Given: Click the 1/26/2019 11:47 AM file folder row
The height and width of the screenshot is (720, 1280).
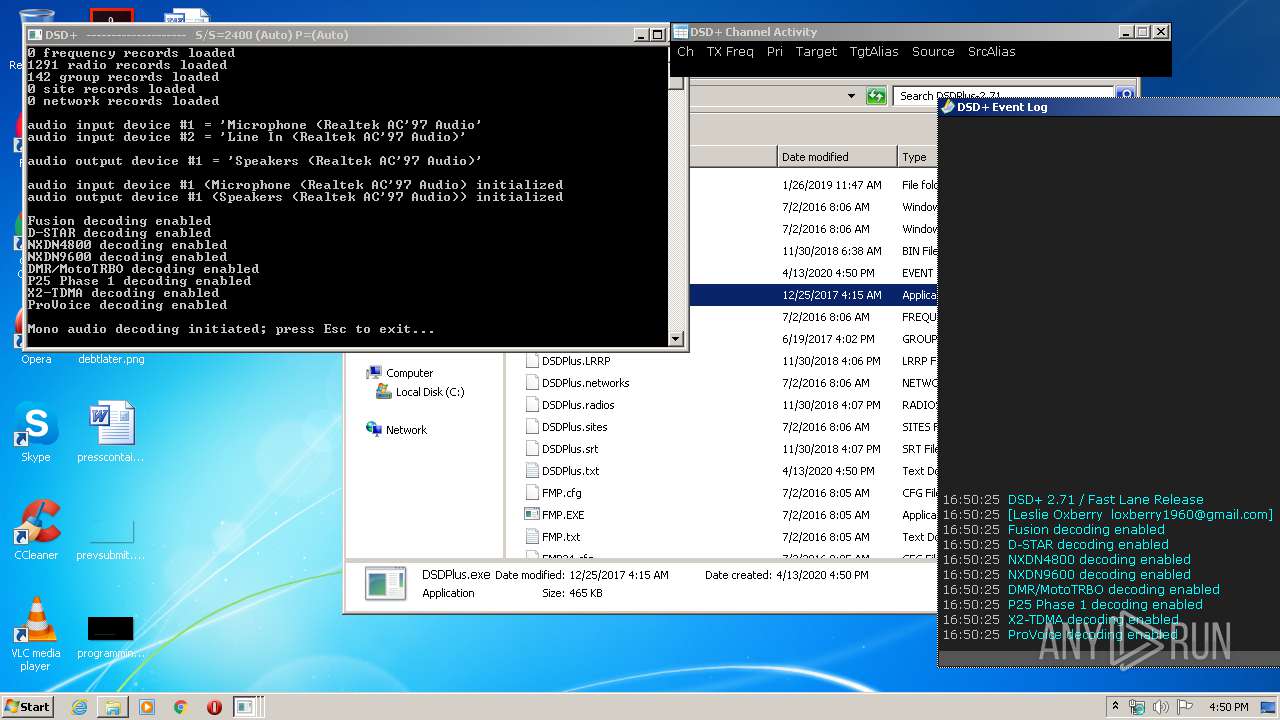Looking at the screenshot, I should (811, 185).
